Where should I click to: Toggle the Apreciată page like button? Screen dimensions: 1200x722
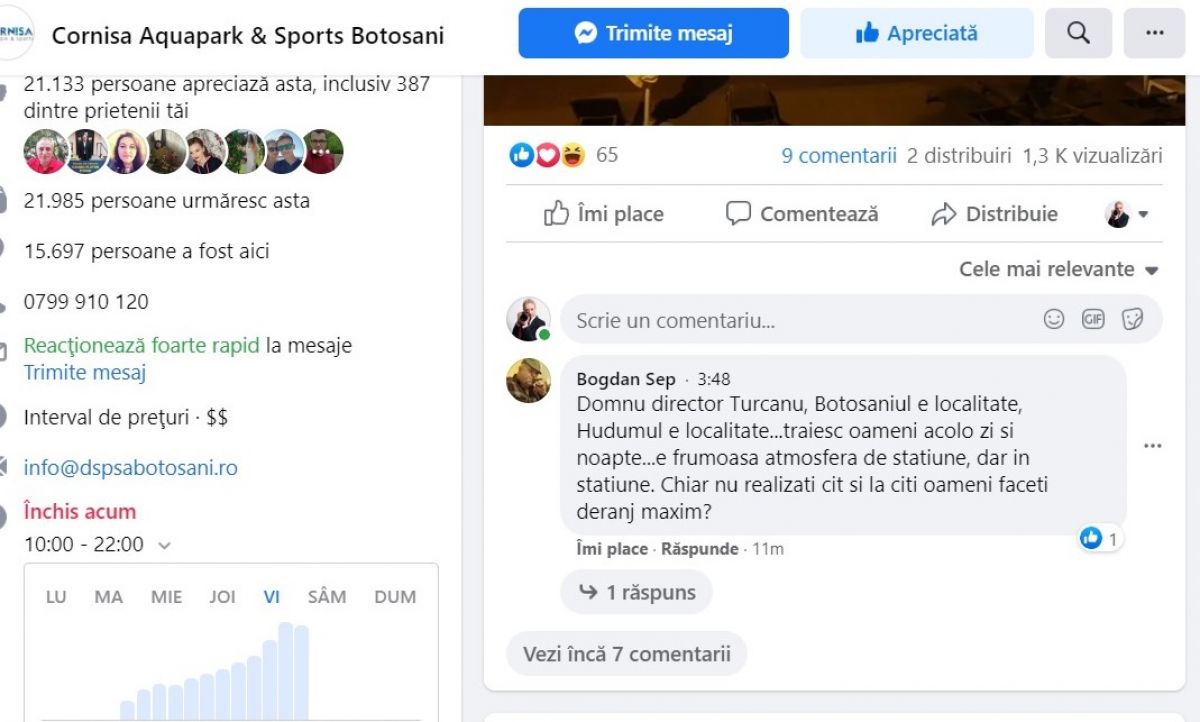tap(916, 33)
